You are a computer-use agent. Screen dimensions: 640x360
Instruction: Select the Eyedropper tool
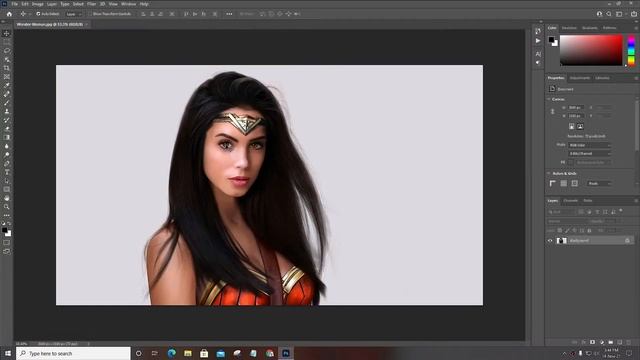(7, 85)
